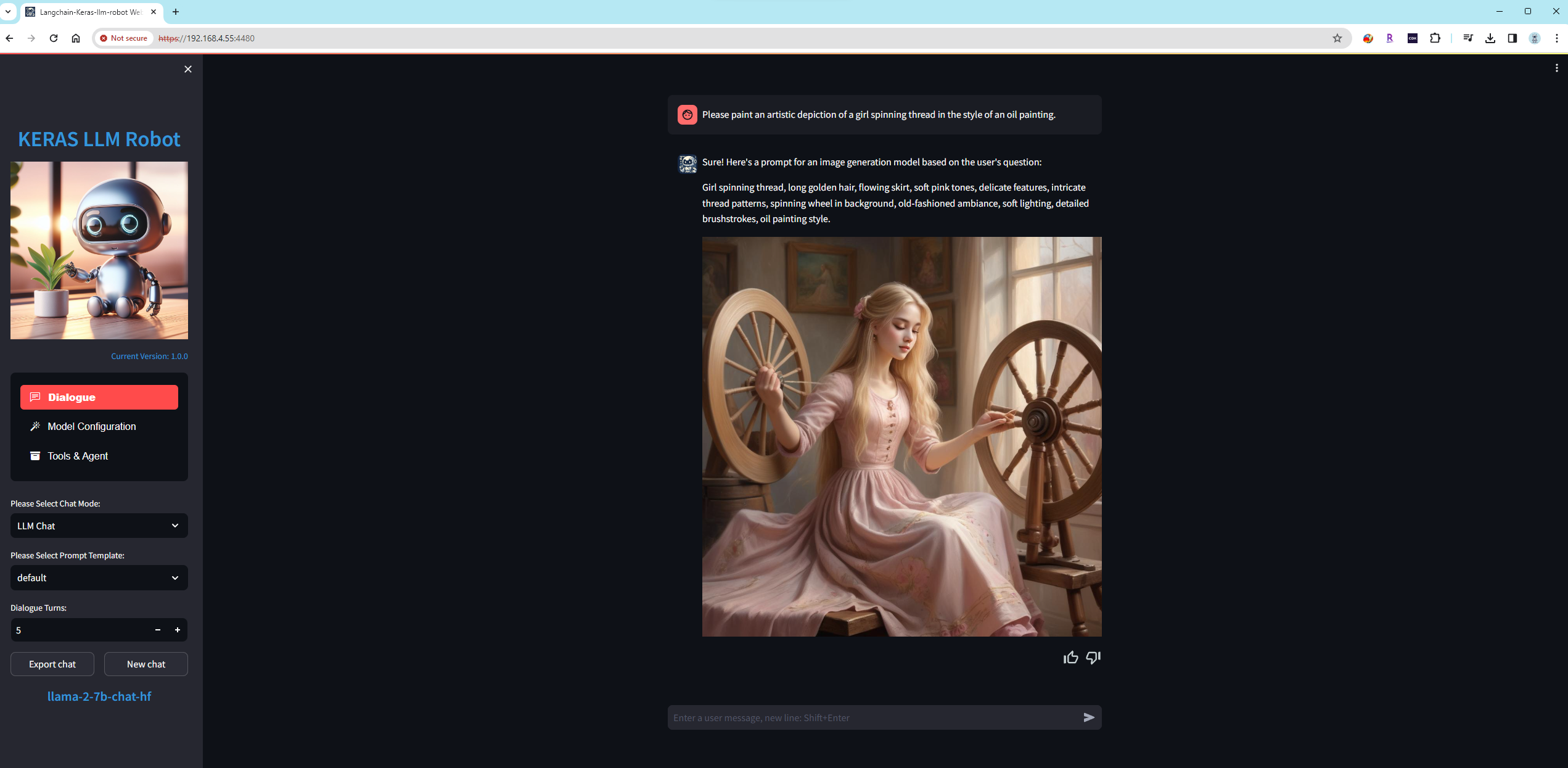Open Tools & Agent menu item
Image resolution: width=1568 pixels, height=768 pixels.
(x=78, y=456)
